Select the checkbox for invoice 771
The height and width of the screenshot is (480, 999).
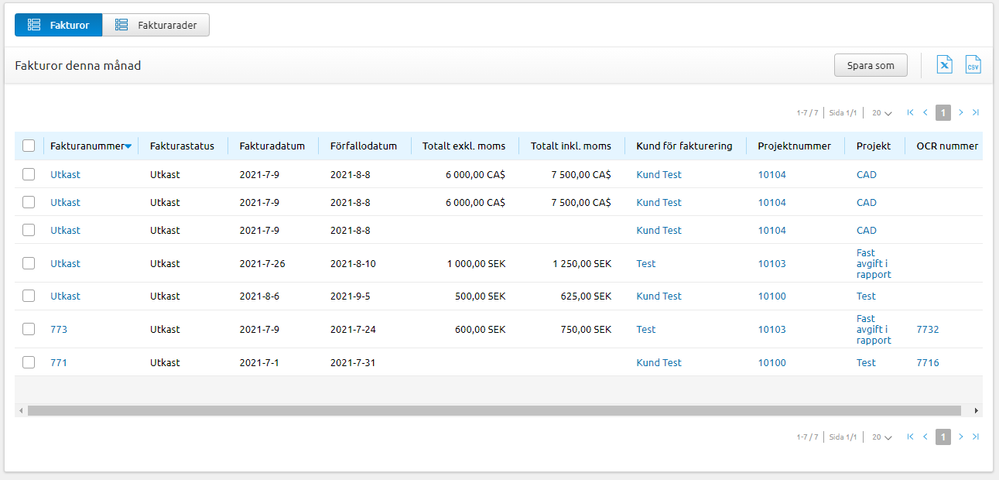point(29,363)
